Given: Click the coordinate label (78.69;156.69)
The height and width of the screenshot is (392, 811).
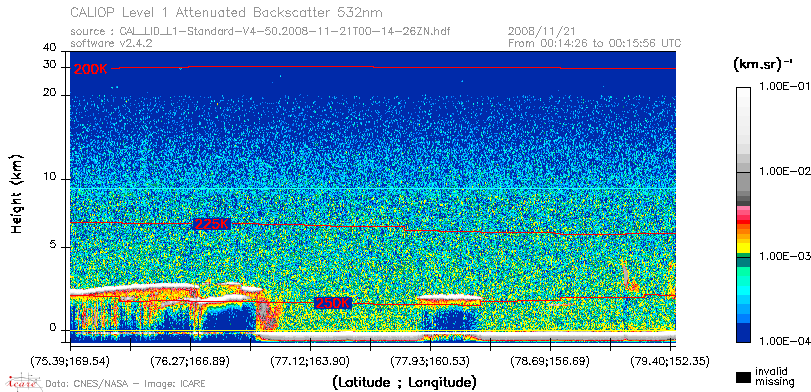Looking at the screenshot, I should 549,360.
